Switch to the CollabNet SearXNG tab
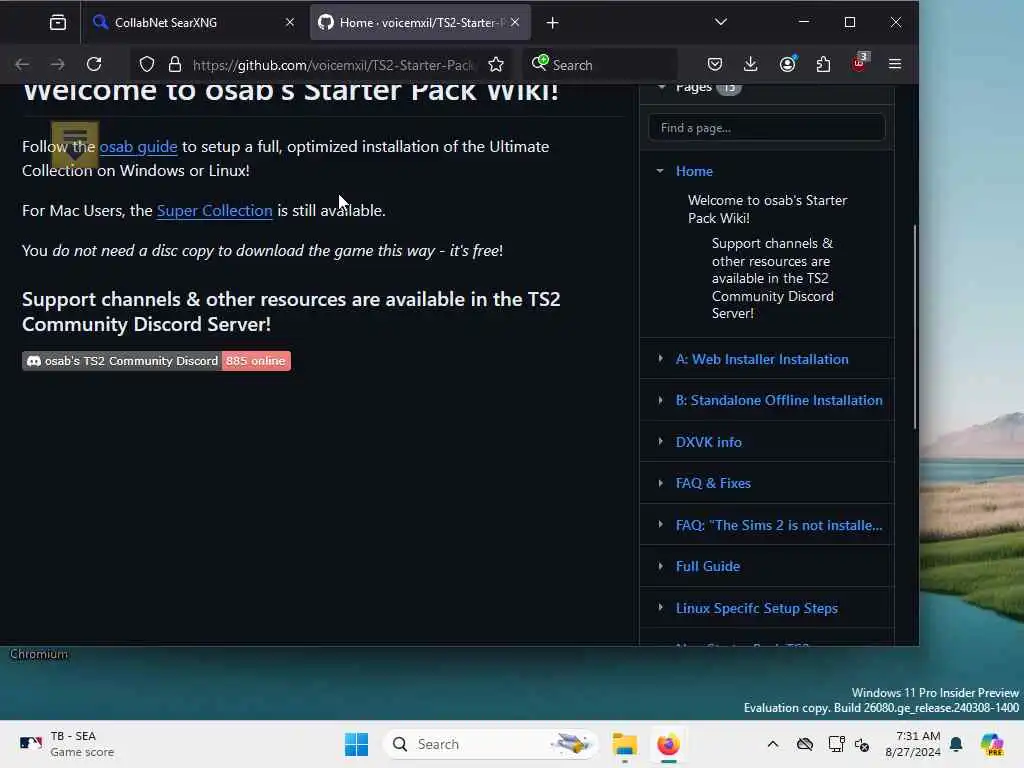The width and height of the screenshot is (1024, 768). [x=193, y=23]
